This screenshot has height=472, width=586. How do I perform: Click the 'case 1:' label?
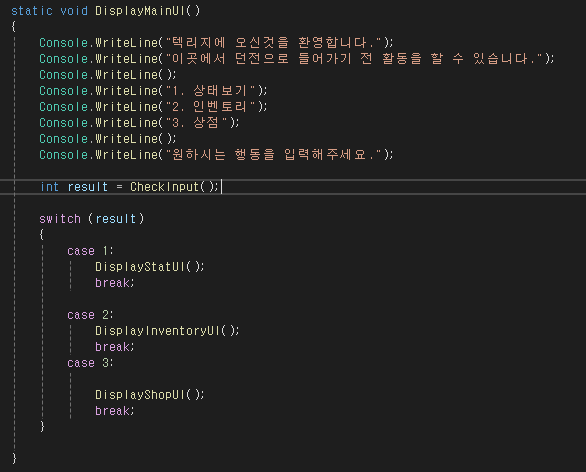(x=90, y=251)
